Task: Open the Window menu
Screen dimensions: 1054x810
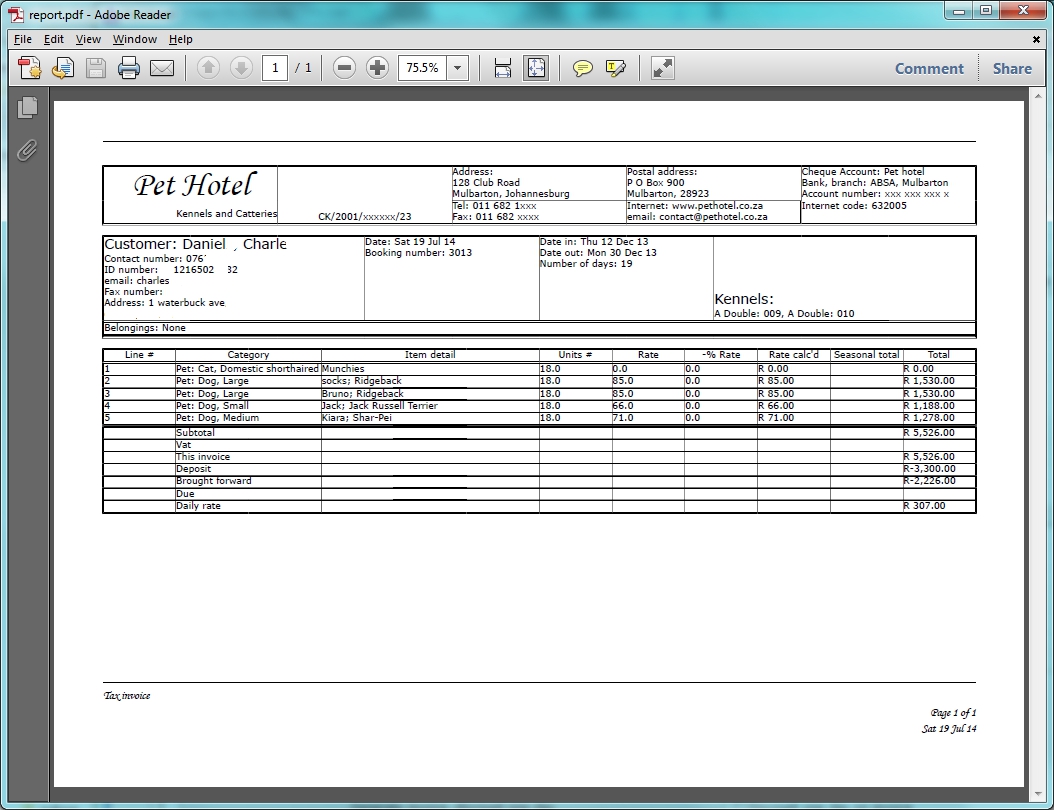Action: [x=134, y=39]
